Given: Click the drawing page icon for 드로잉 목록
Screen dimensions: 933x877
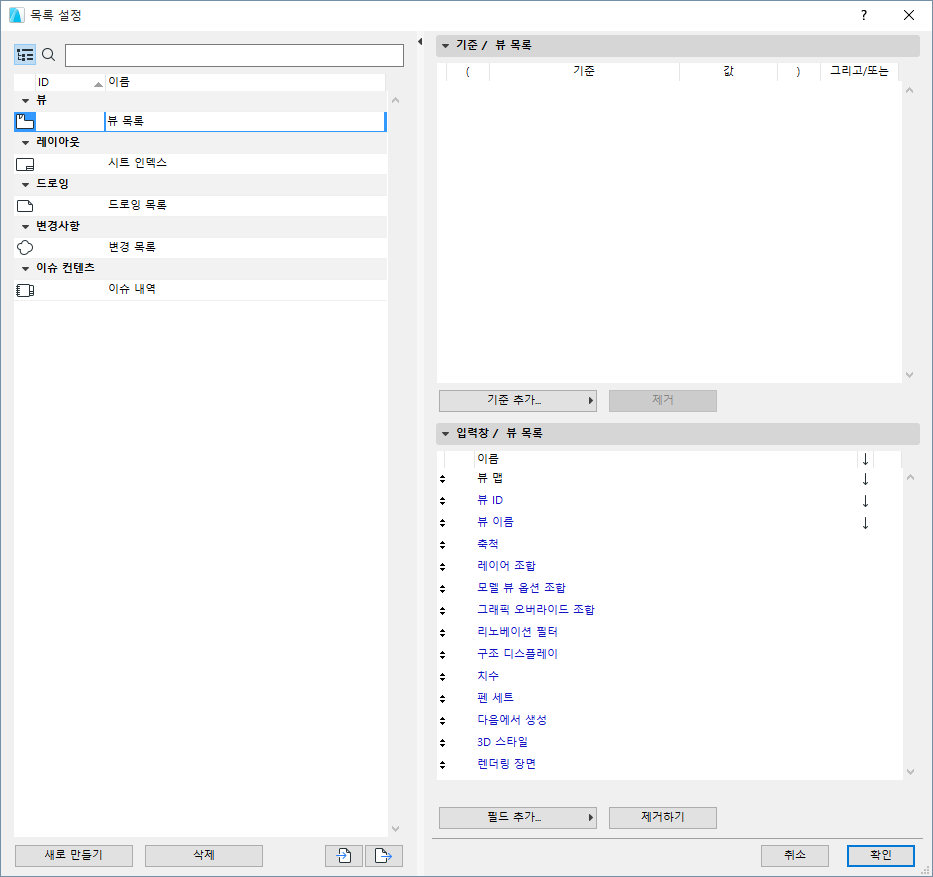Looking at the screenshot, I should click(x=24, y=204).
